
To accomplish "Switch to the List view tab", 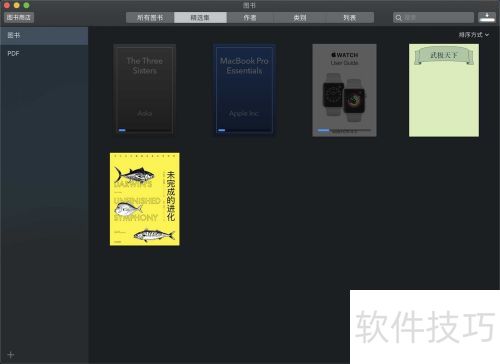I will [350, 18].
